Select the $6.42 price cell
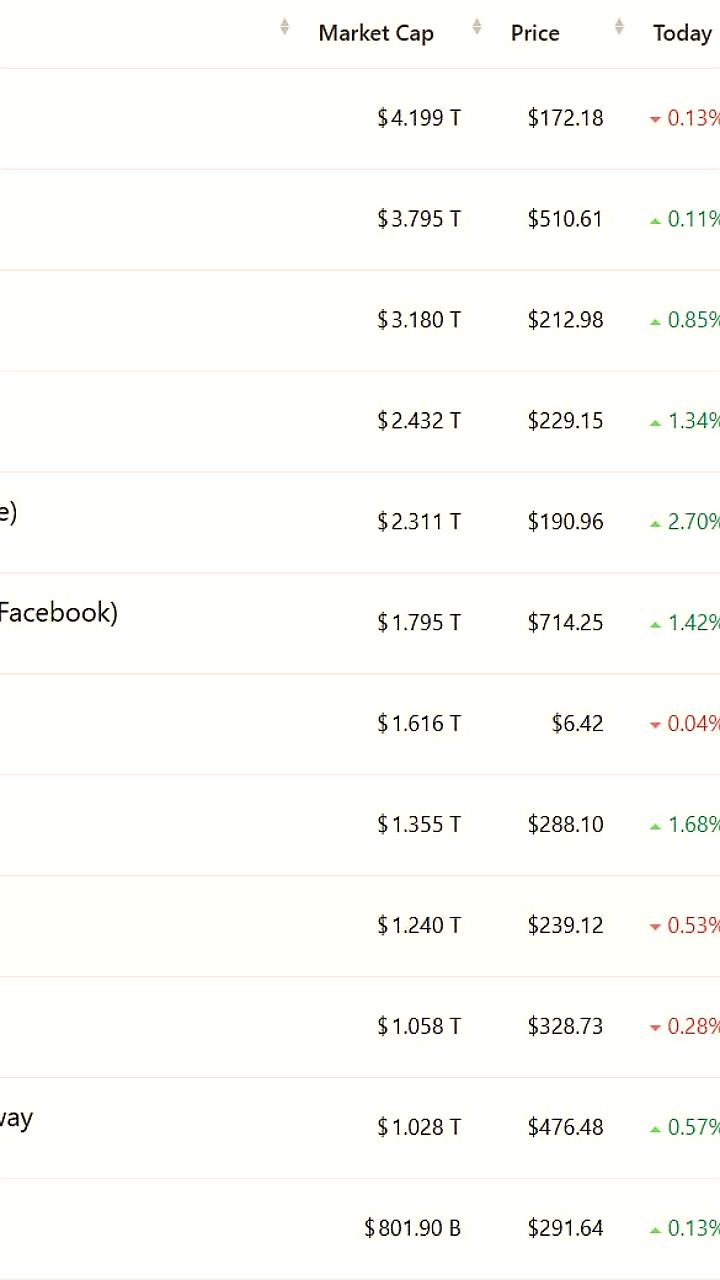 (577, 723)
